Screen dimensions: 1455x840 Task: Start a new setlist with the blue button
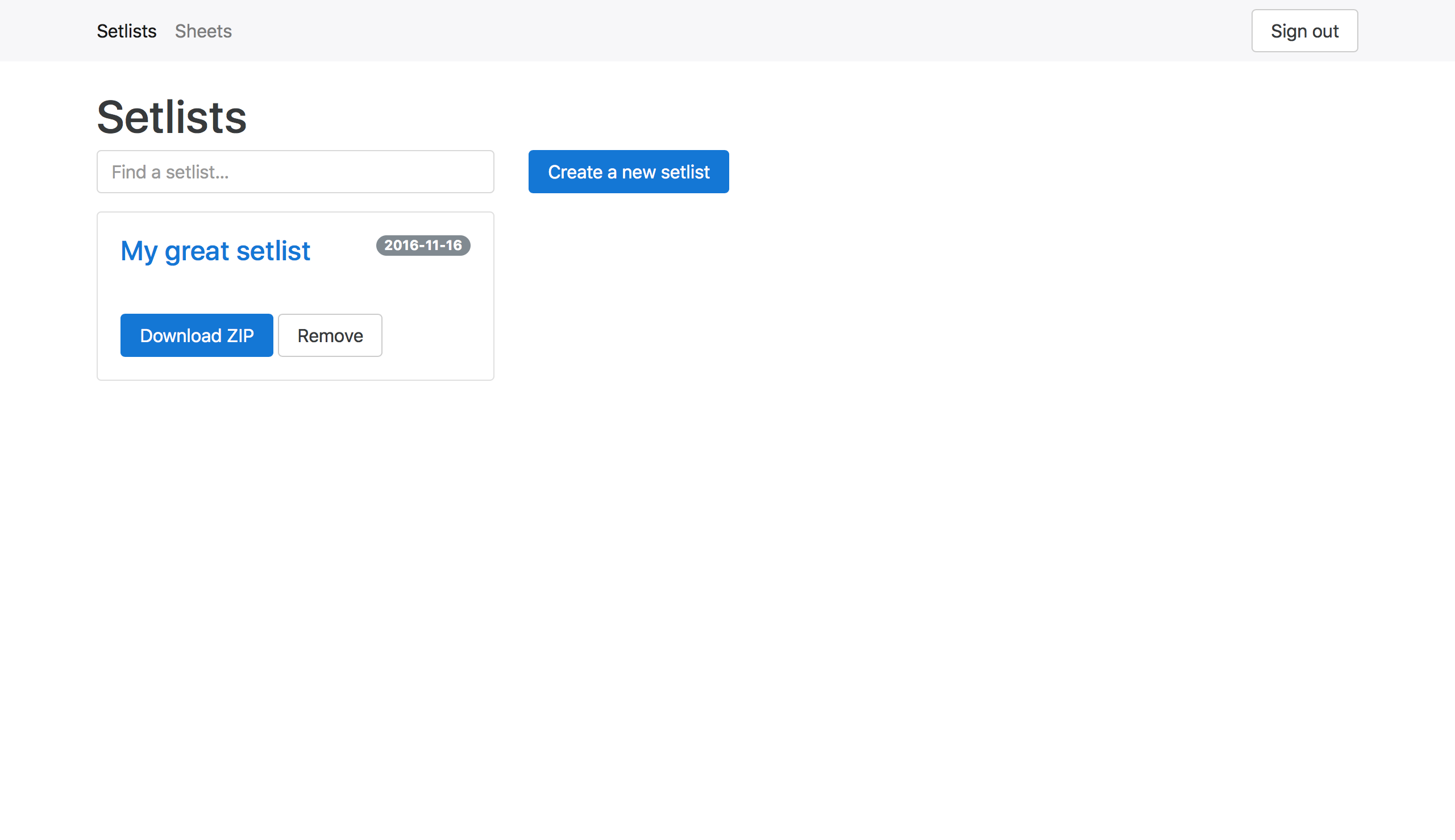coord(628,172)
